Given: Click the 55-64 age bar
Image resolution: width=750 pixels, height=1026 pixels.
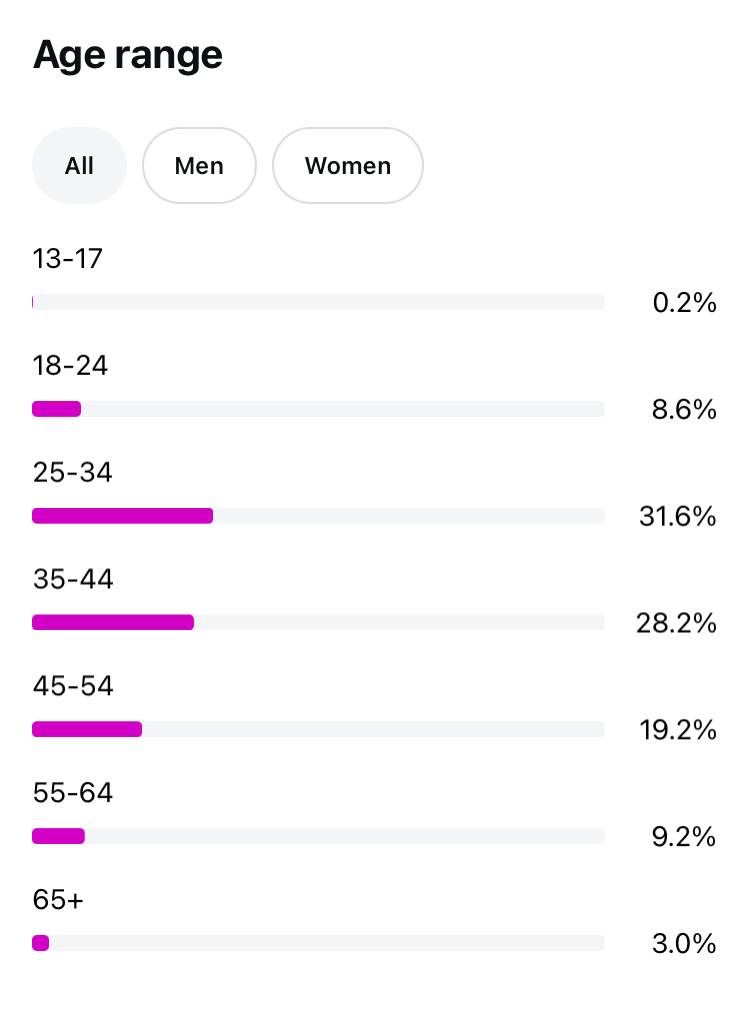Looking at the screenshot, I should click(x=318, y=836).
